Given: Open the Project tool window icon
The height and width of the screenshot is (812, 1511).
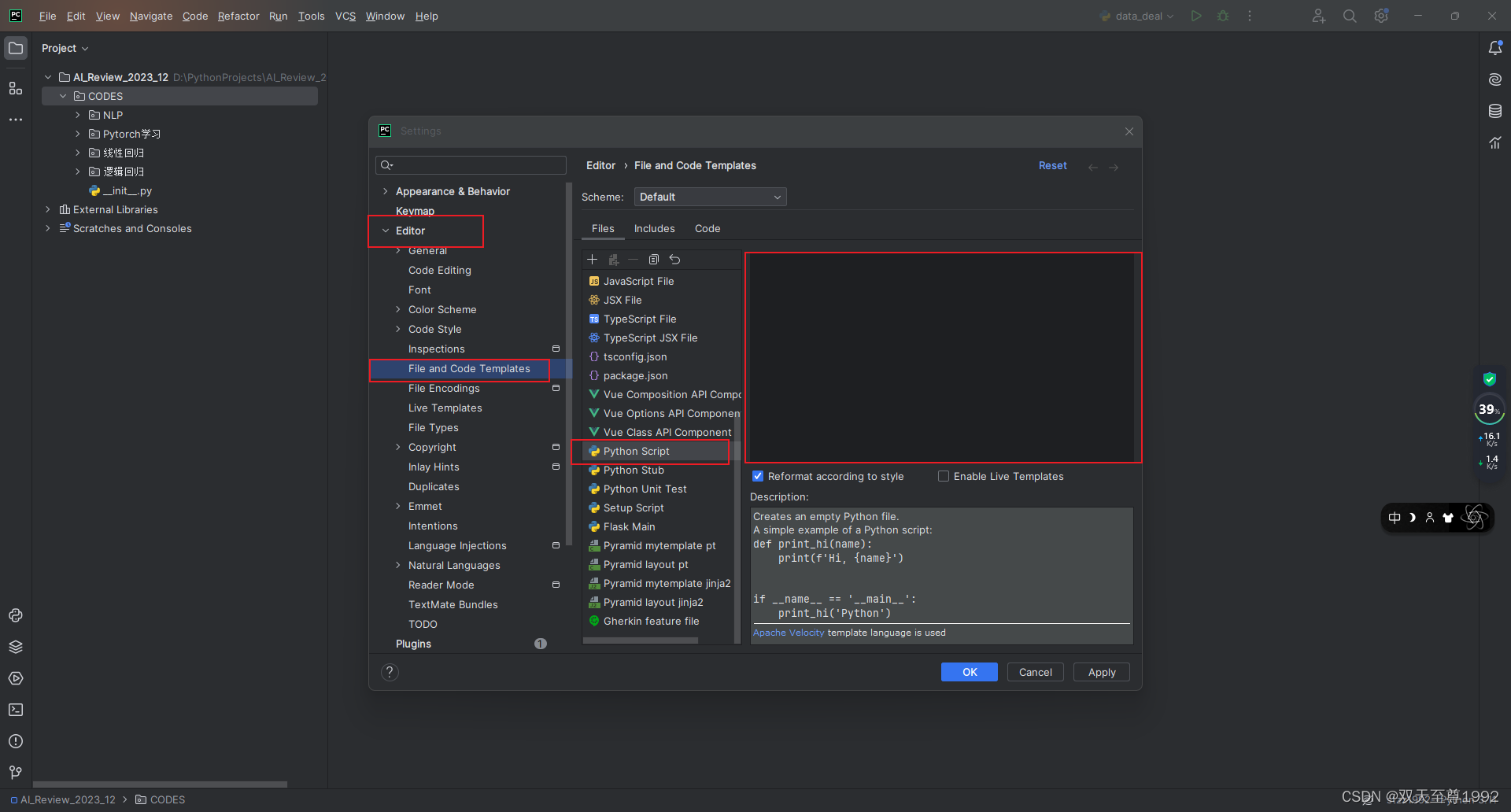Looking at the screenshot, I should [x=16, y=48].
